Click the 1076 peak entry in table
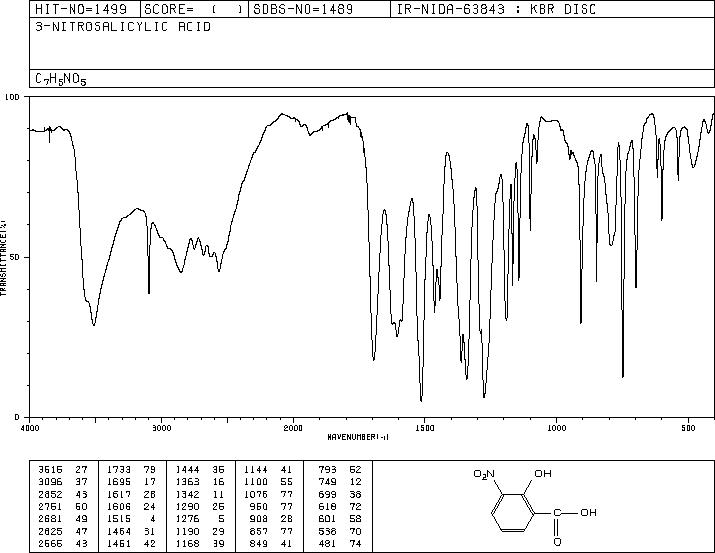 269,494
